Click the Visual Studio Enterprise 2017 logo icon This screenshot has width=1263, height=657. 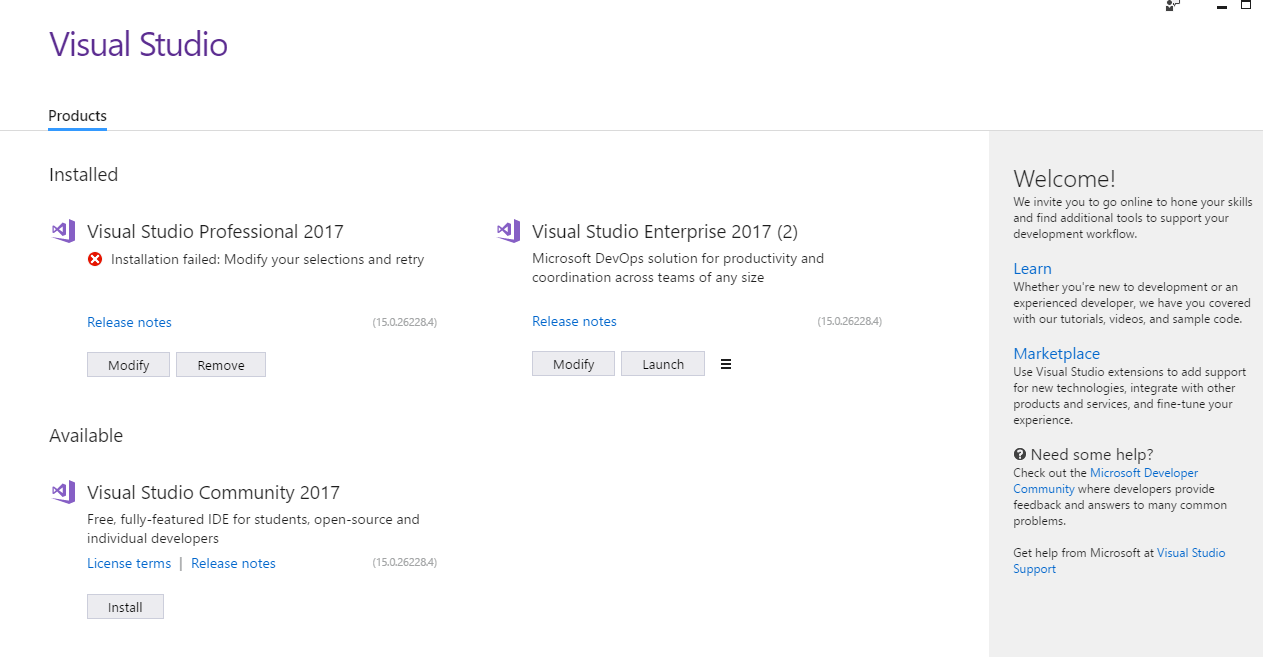click(x=508, y=231)
